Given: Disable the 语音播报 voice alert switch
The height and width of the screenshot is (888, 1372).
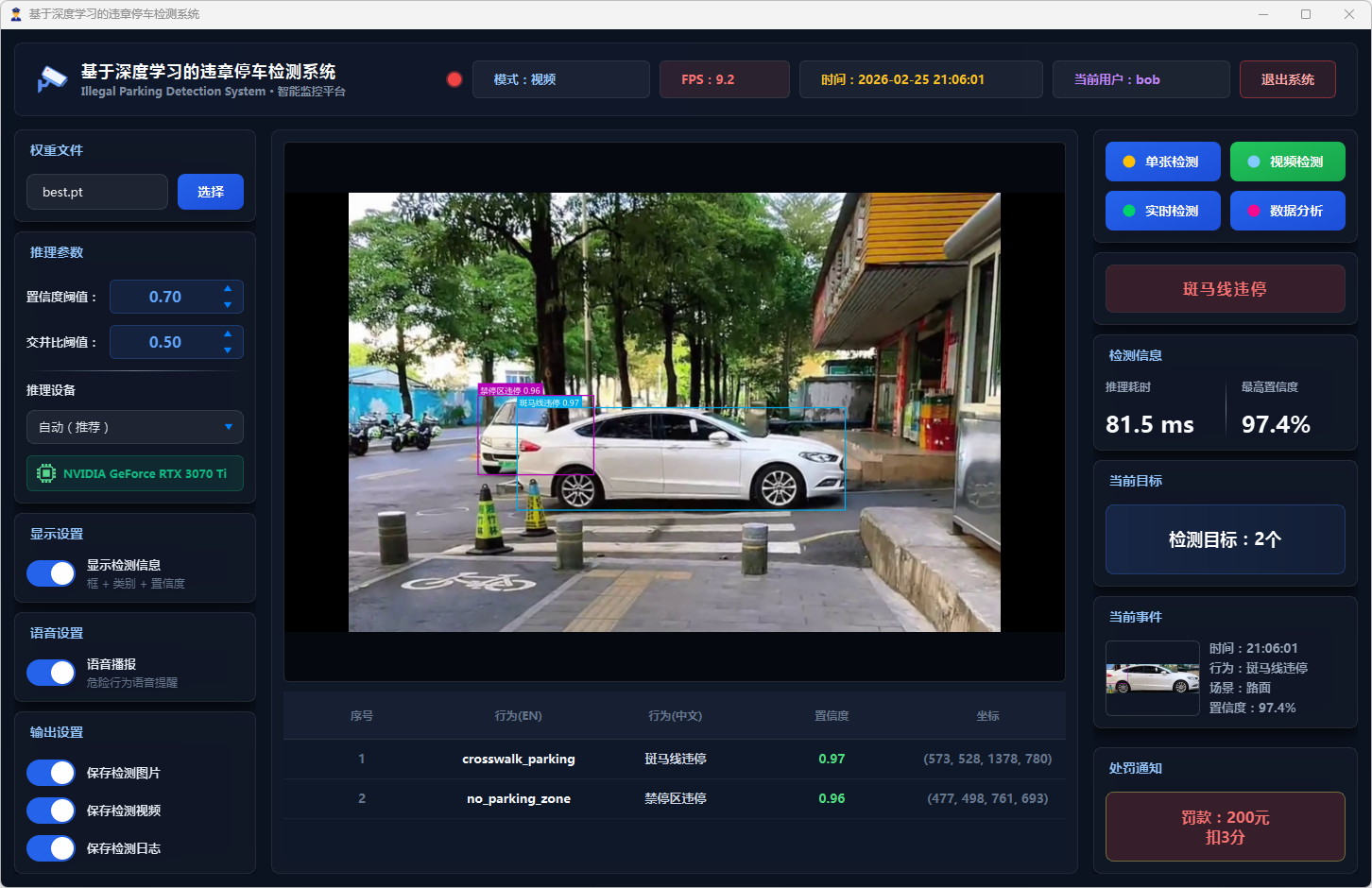Looking at the screenshot, I should (51, 673).
